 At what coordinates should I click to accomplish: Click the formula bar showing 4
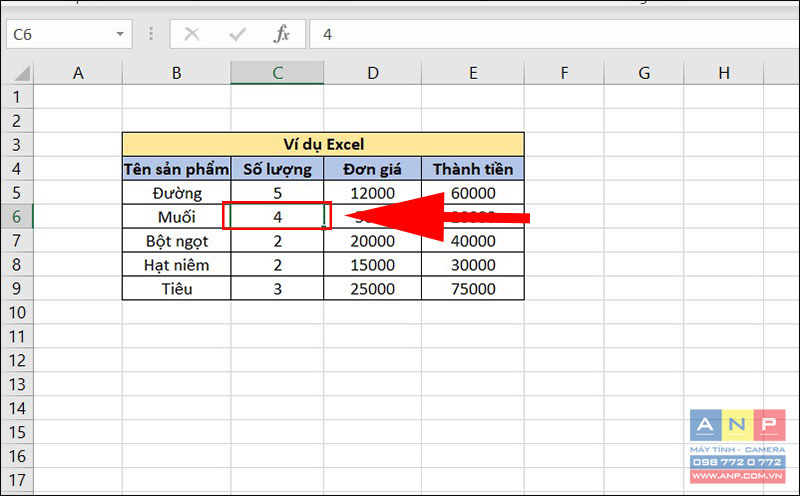(x=554, y=34)
